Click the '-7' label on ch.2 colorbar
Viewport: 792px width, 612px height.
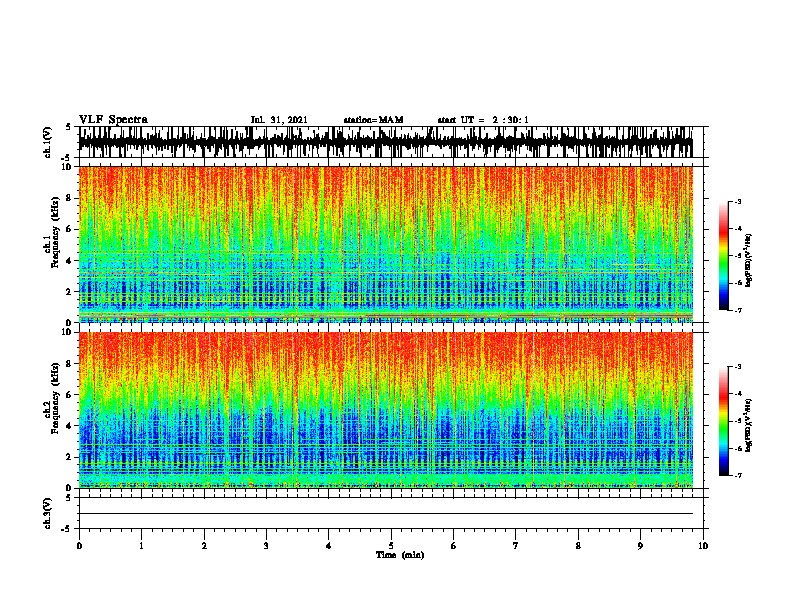click(x=737, y=476)
